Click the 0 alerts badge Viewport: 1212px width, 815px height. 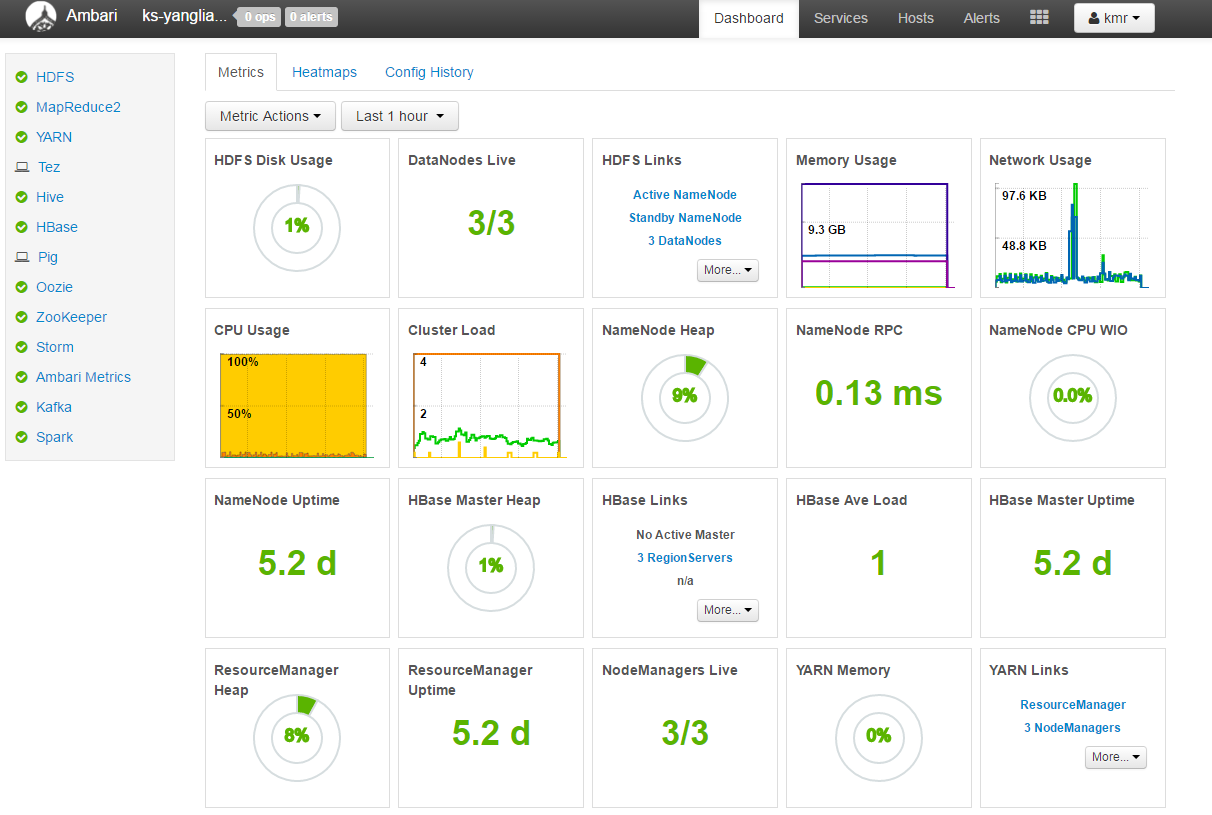click(311, 17)
